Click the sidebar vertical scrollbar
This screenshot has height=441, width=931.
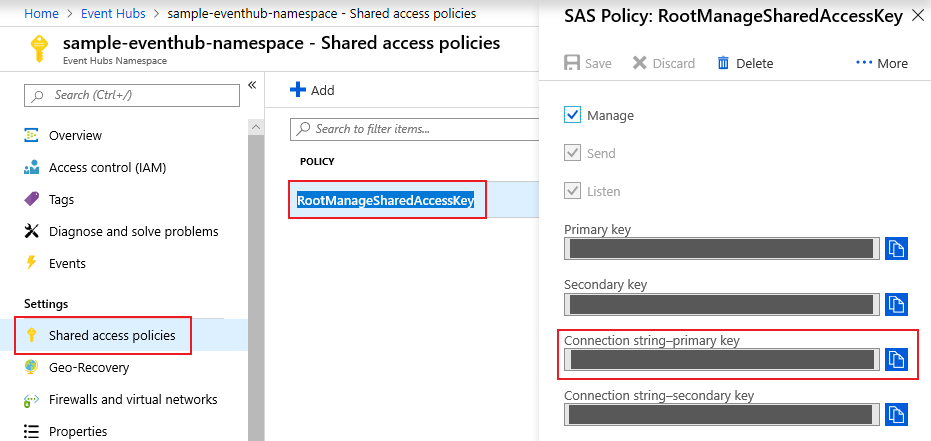tap(256, 286)
